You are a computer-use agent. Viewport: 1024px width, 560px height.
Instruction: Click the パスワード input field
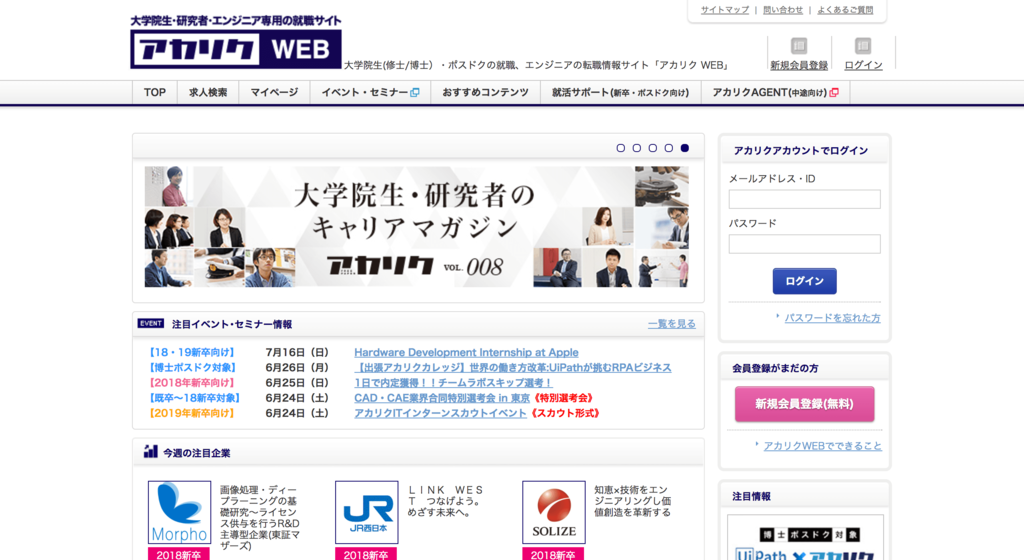805,244
